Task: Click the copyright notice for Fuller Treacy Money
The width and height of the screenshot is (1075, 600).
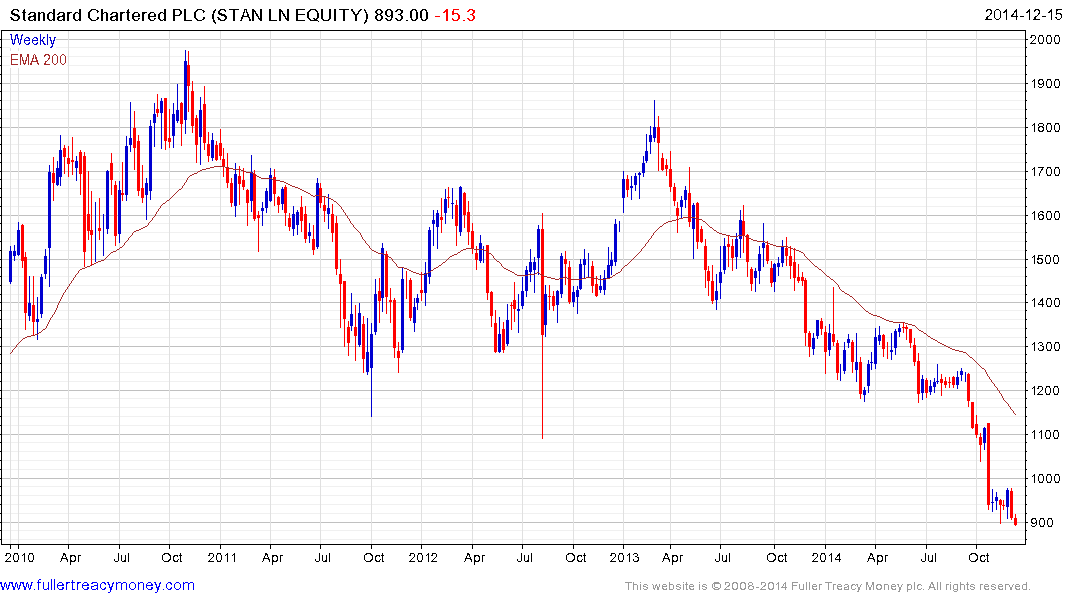Action: (x=828, y=586)
